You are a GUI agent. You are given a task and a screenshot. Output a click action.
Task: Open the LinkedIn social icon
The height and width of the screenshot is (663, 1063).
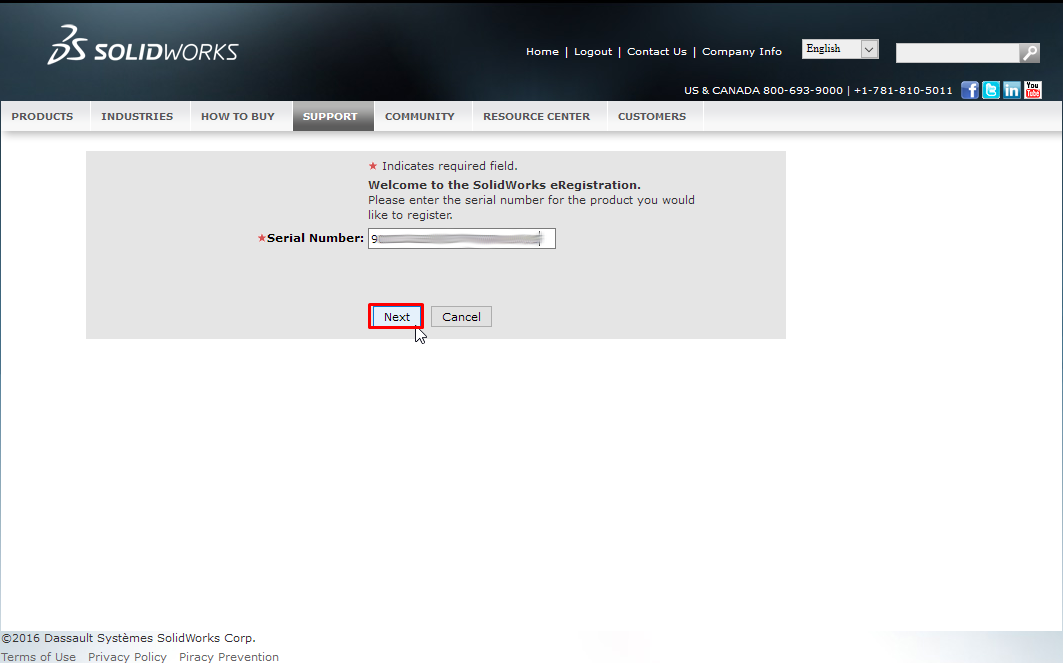tap(1012, 90)
